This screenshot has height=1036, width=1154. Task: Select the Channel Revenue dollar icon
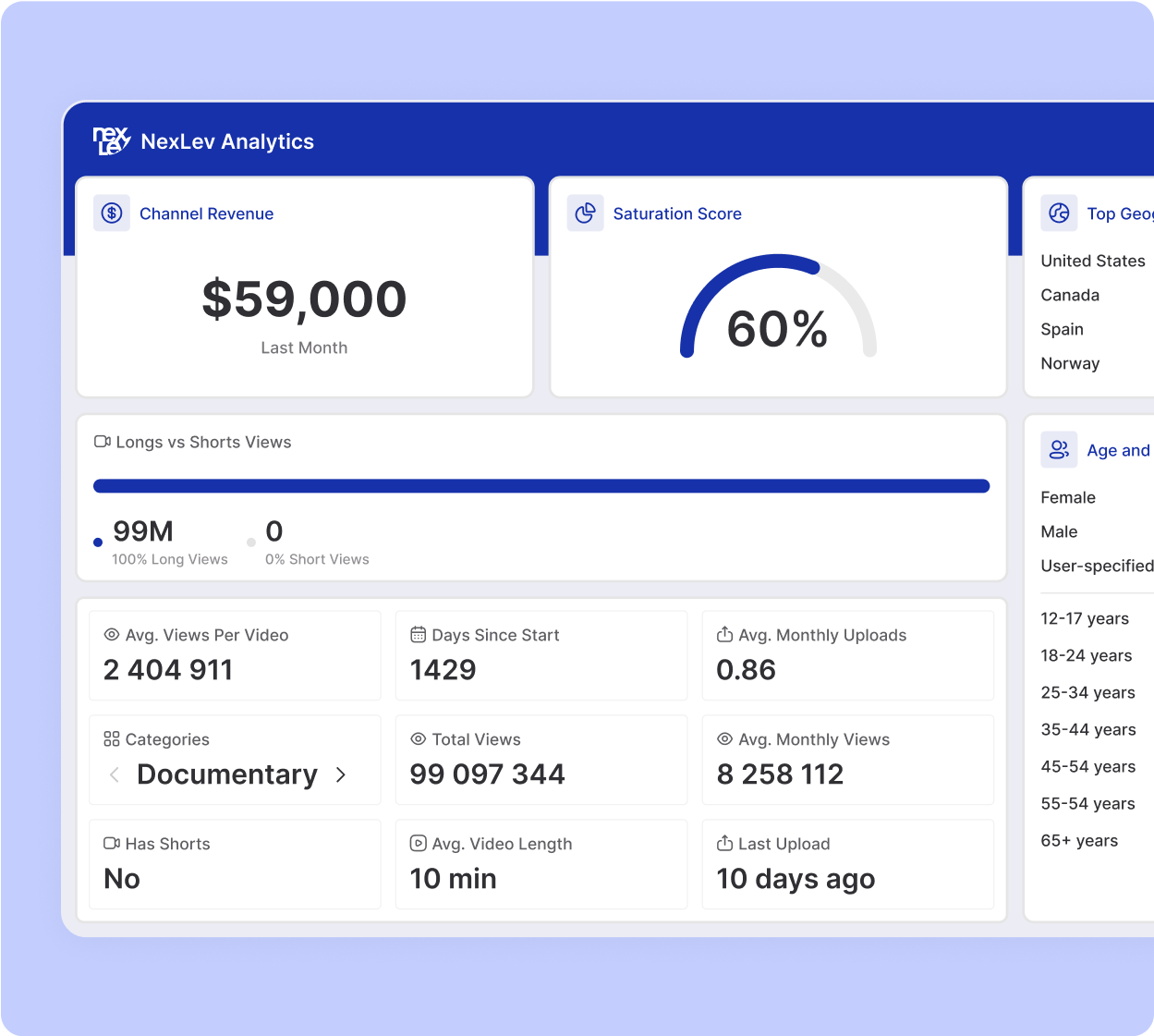coord(112,213)
